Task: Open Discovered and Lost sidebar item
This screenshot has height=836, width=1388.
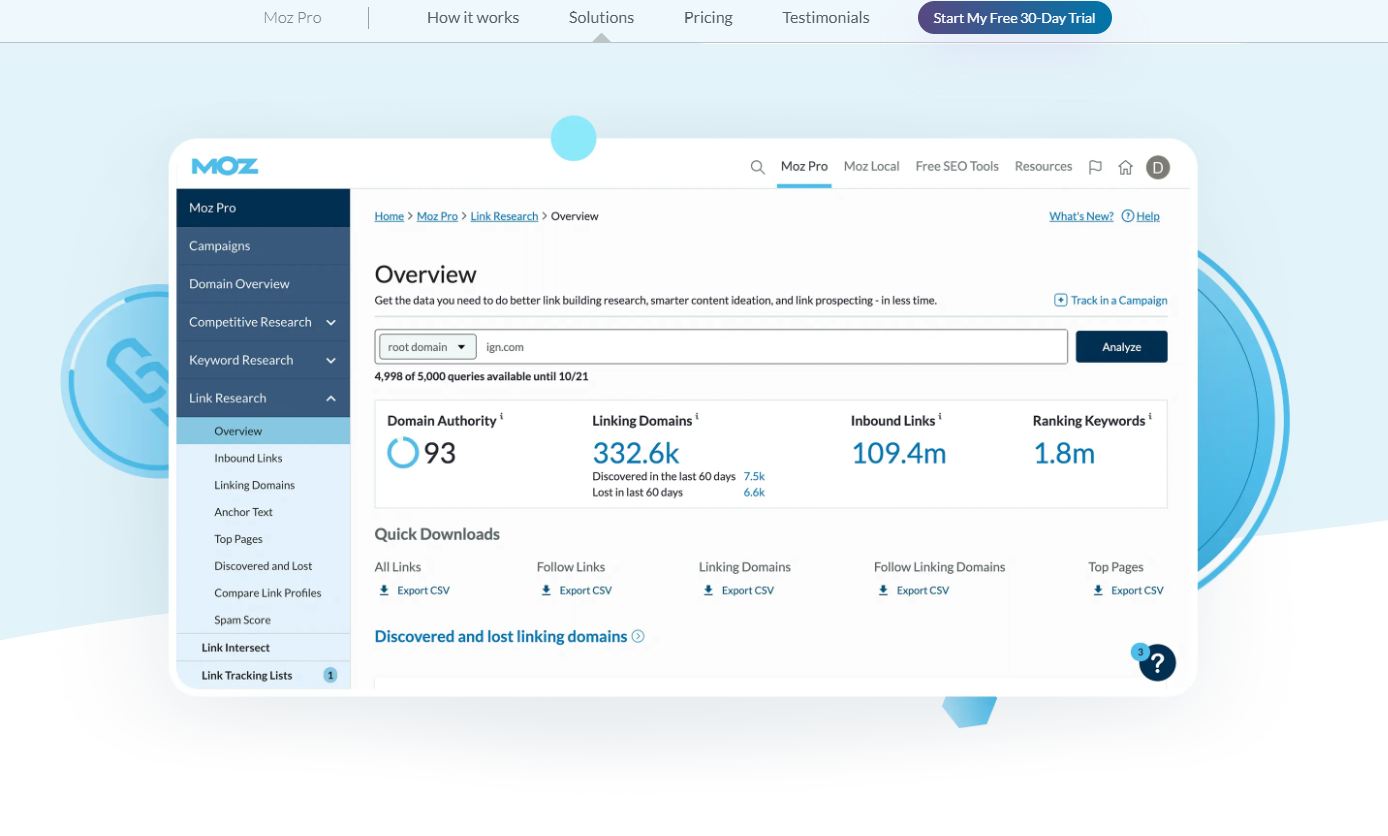Action: pos(263,566)
